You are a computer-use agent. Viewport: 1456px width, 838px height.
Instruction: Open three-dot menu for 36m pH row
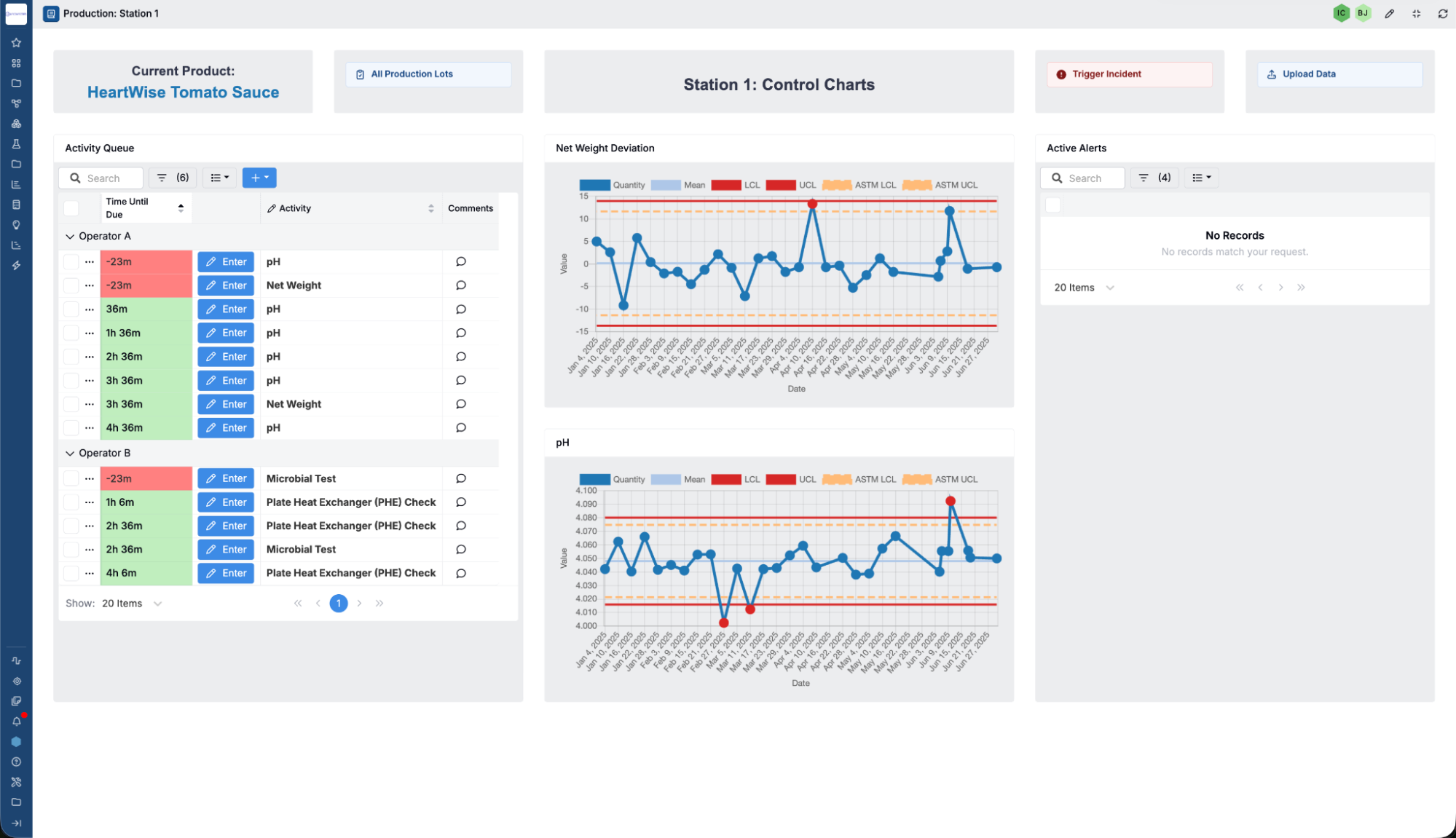(89, 309)
